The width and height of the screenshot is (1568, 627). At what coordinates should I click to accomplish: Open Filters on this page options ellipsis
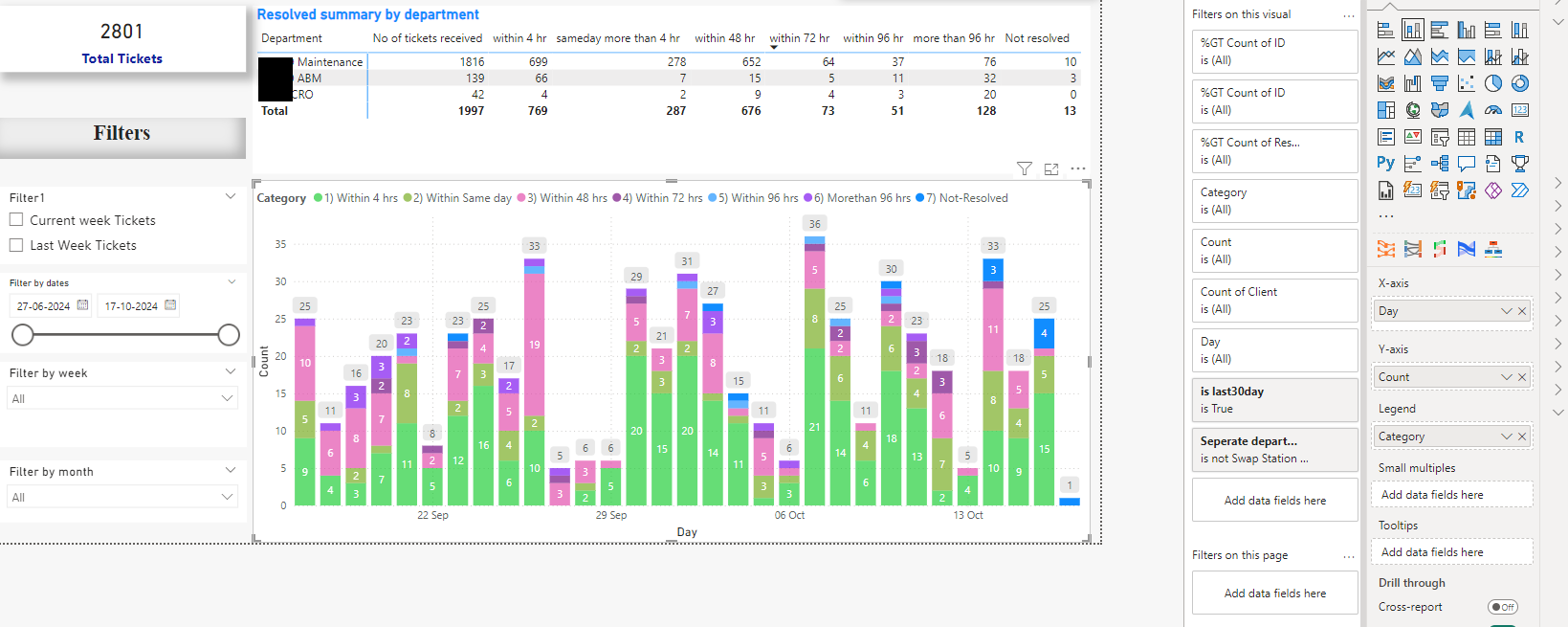(x=1349, y=556)
